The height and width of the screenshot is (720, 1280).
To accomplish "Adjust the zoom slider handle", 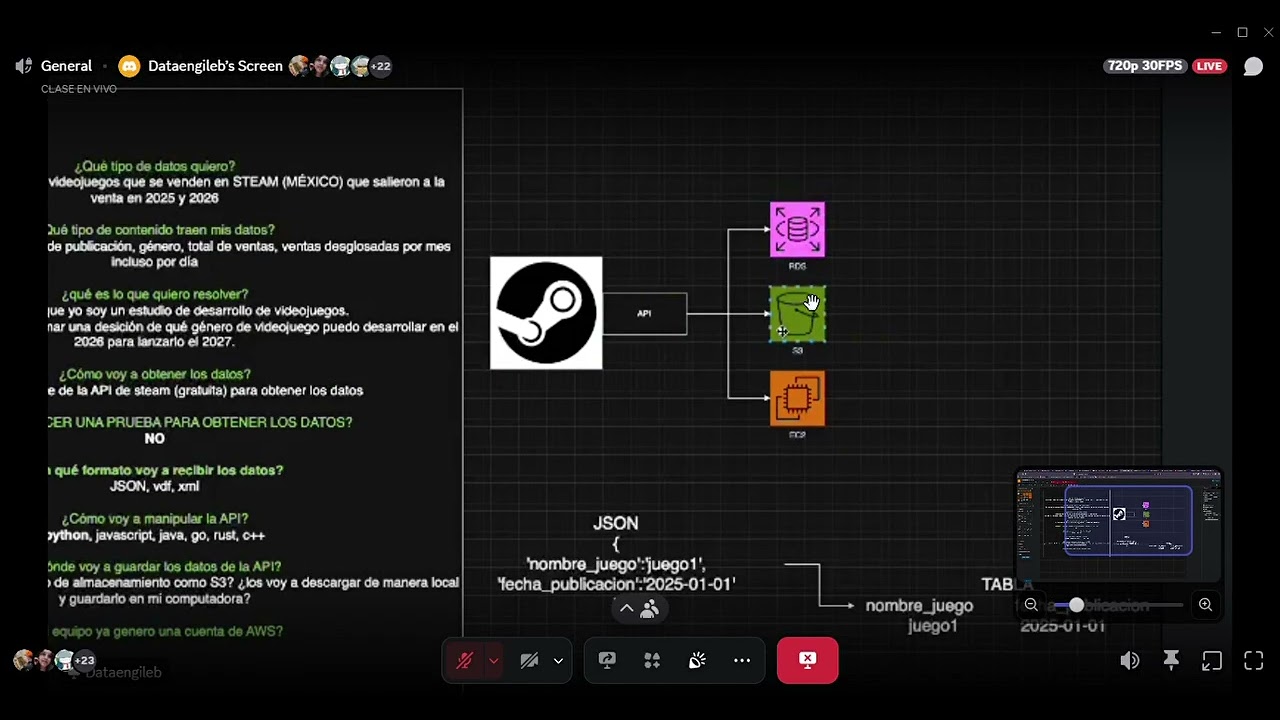I will click(x=1076, y=605).
